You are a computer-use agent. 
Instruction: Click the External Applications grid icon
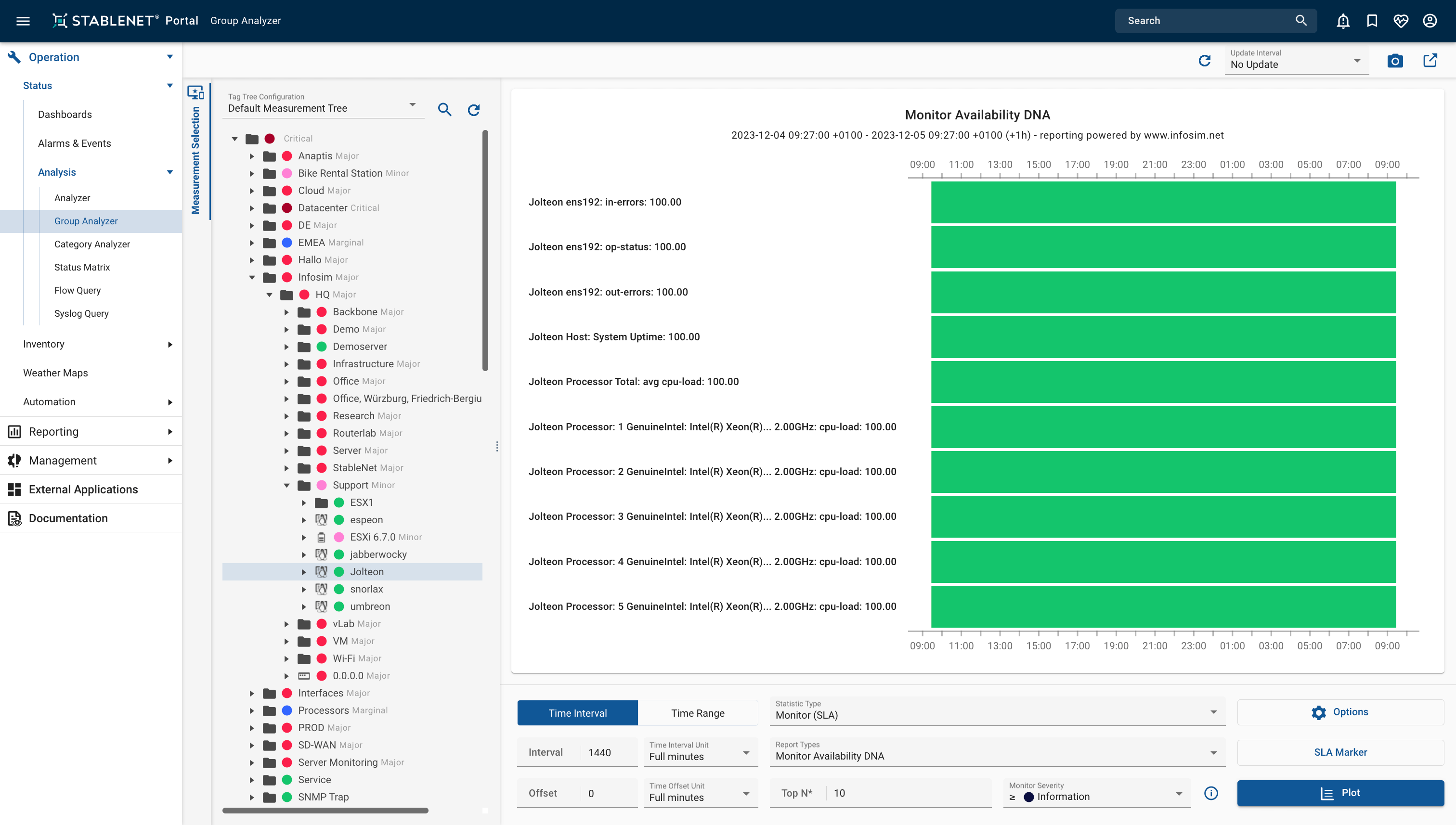coord(14,490)
